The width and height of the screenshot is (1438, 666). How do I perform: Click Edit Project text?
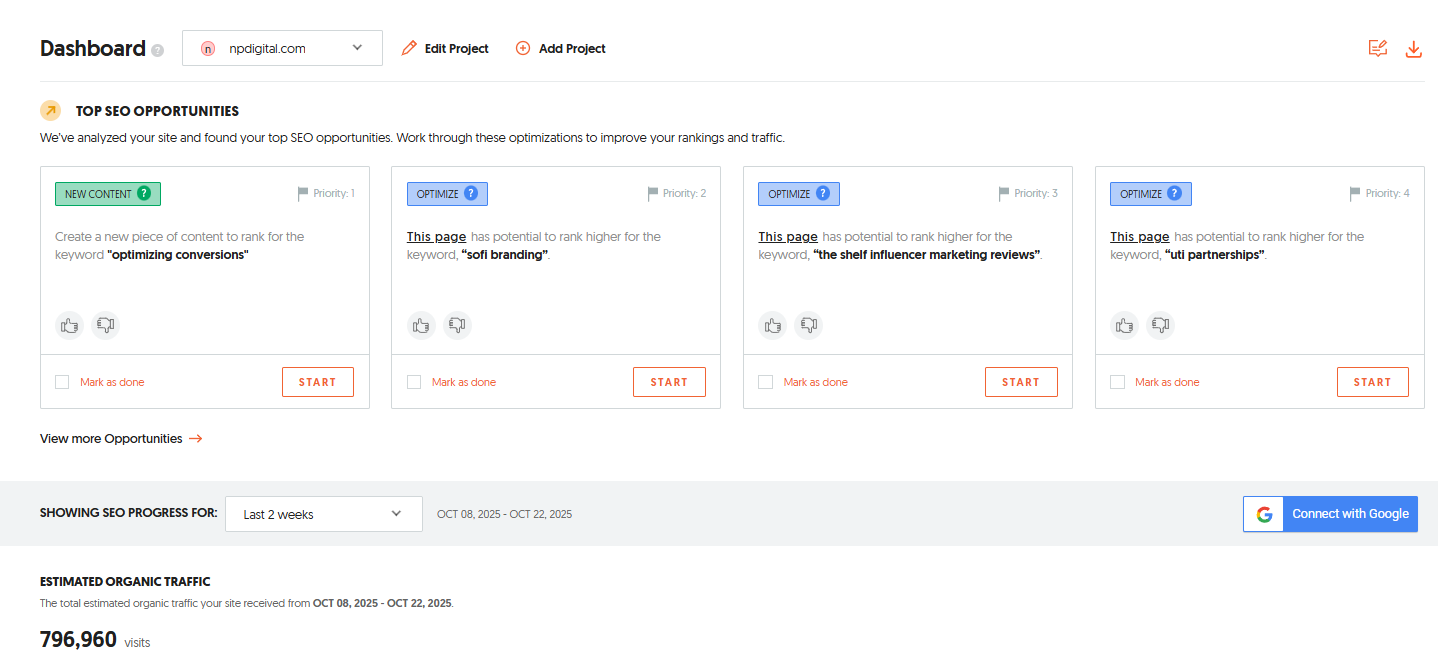coord(457,48)
